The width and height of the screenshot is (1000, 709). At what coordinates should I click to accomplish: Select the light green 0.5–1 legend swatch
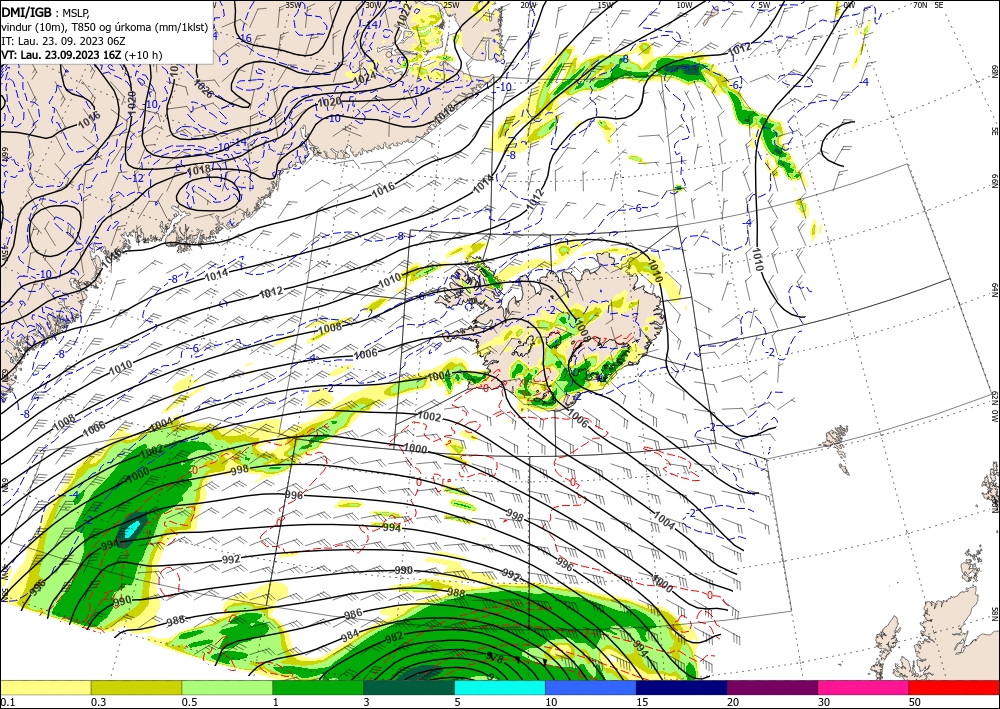point(227,687)
